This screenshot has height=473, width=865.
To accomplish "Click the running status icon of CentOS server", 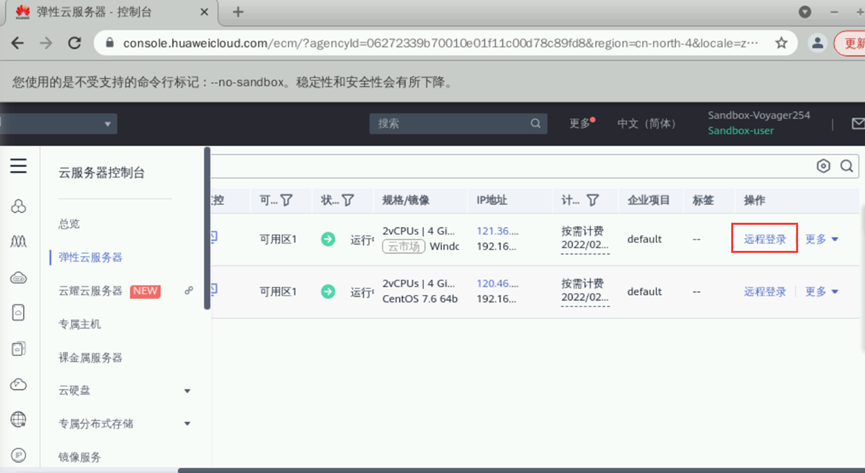I will pyautogui.click(x=328, y=291).
